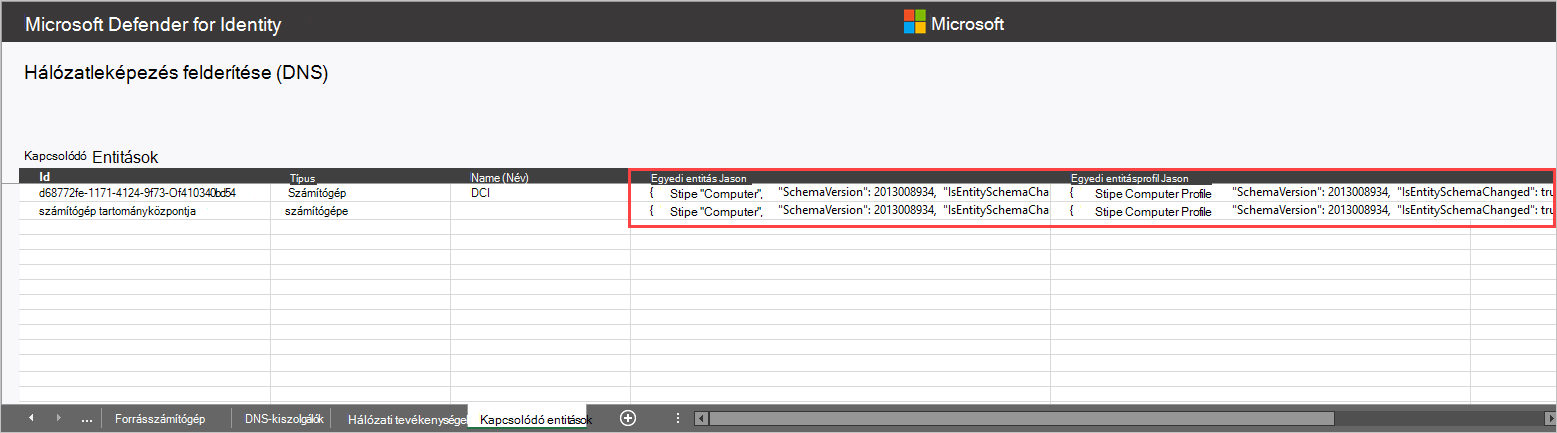Select the számítógépe type cell

pos(360,211)
